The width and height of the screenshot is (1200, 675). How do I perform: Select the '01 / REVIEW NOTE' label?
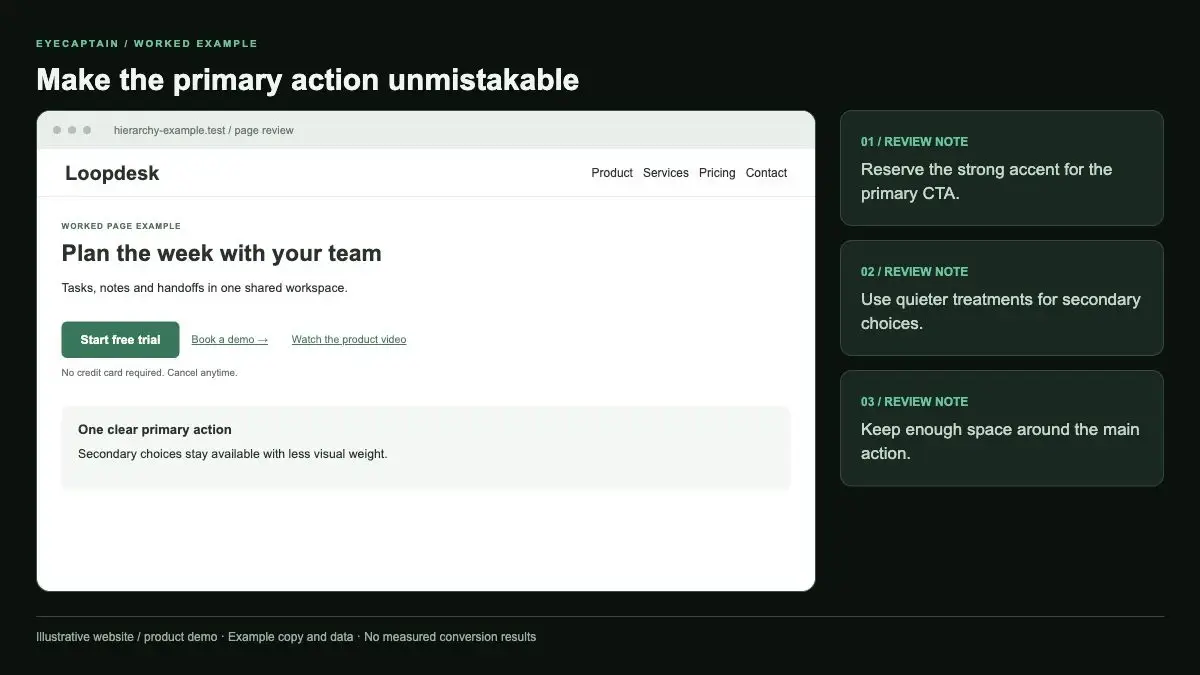[915, 142]
